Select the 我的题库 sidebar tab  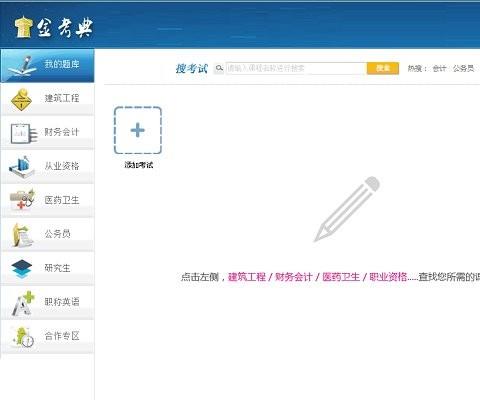[x=47, y=66]
